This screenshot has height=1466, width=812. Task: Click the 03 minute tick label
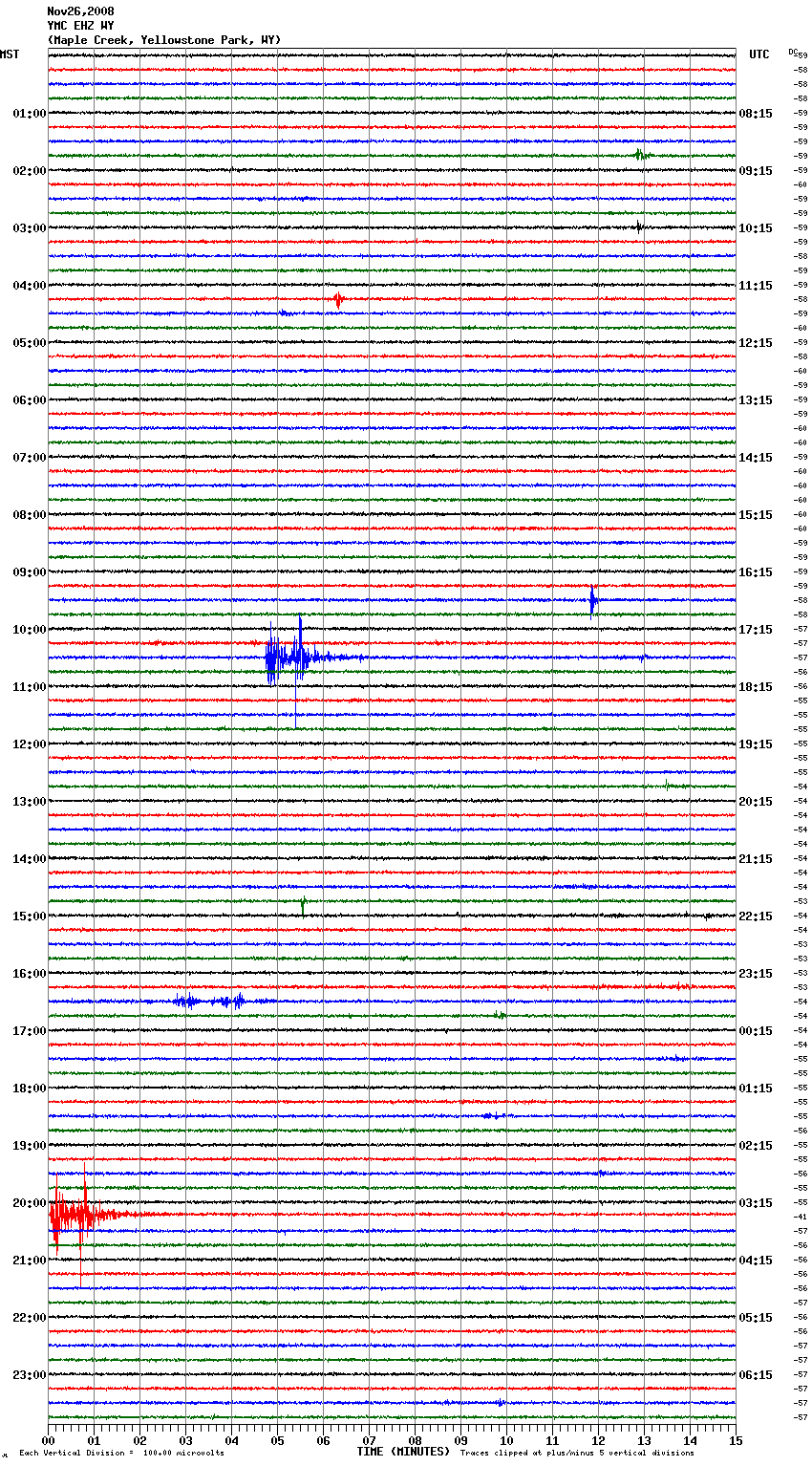[185, 1440]
